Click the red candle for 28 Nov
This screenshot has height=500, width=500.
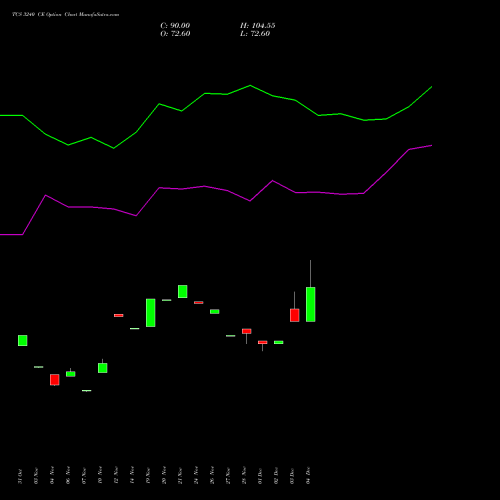[247, 331]
